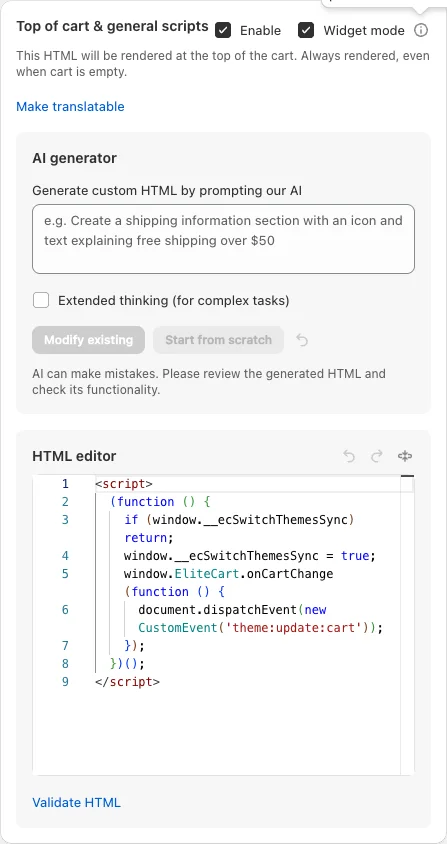Click the document.dispatchEvent code line
The width and height of the screenshot is (447, 844).
232,609
